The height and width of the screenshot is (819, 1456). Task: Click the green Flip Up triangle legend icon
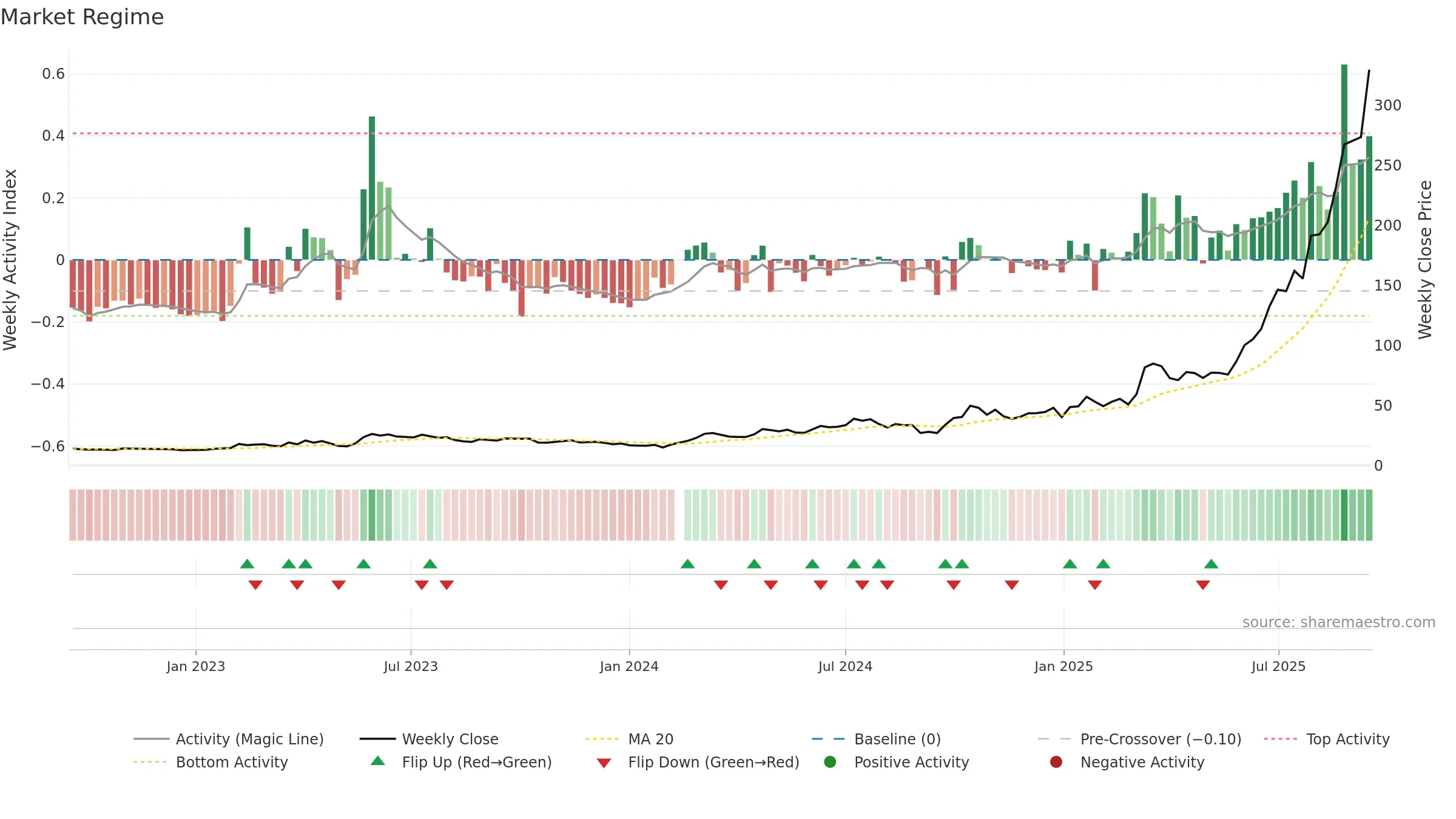point(377,761)
